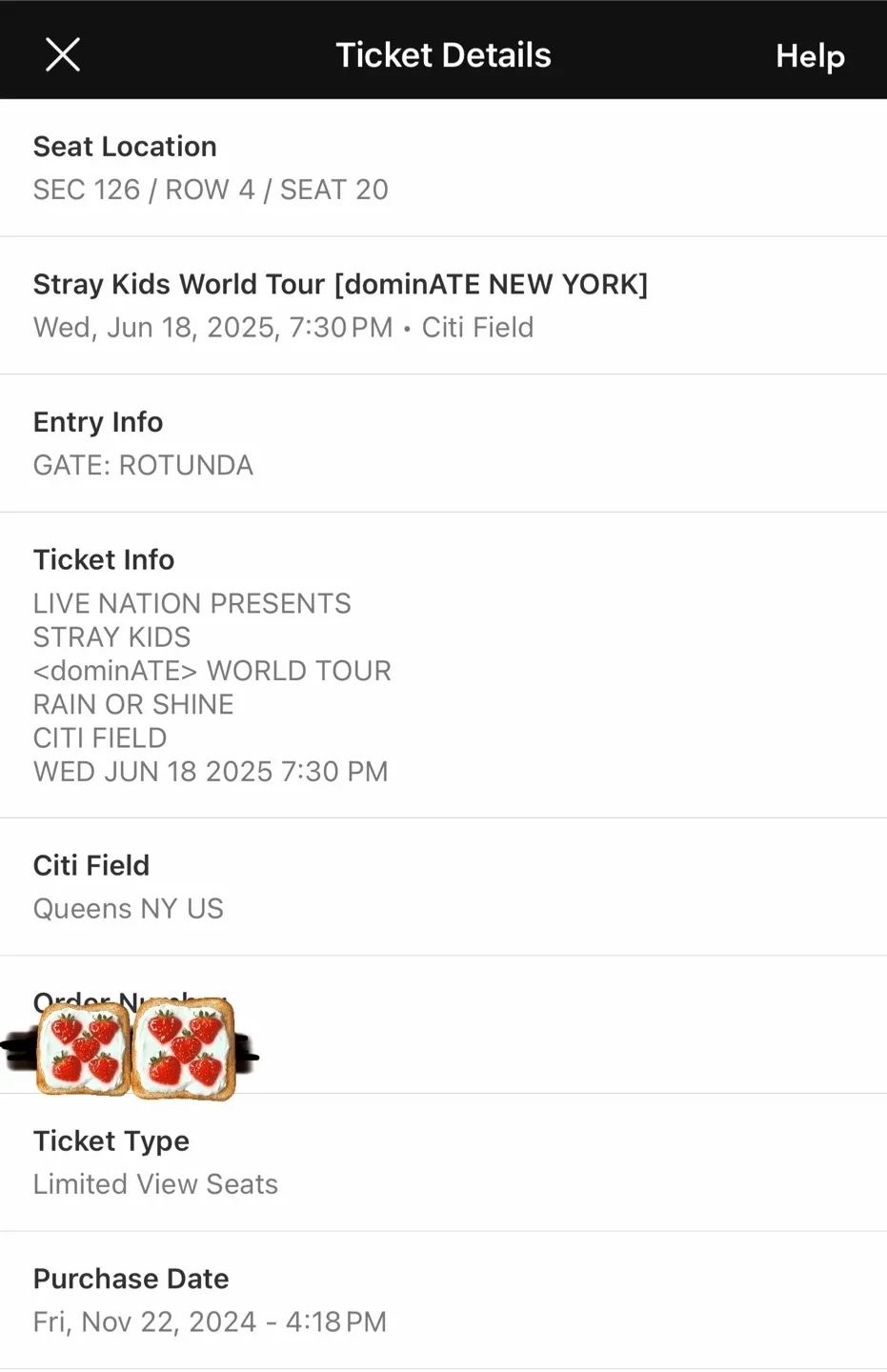Image resolution: width=887 pixels, height=1372 pixels.
Task: Tap the left strawberry toast sticker
Action: (x=84, y=1048)
